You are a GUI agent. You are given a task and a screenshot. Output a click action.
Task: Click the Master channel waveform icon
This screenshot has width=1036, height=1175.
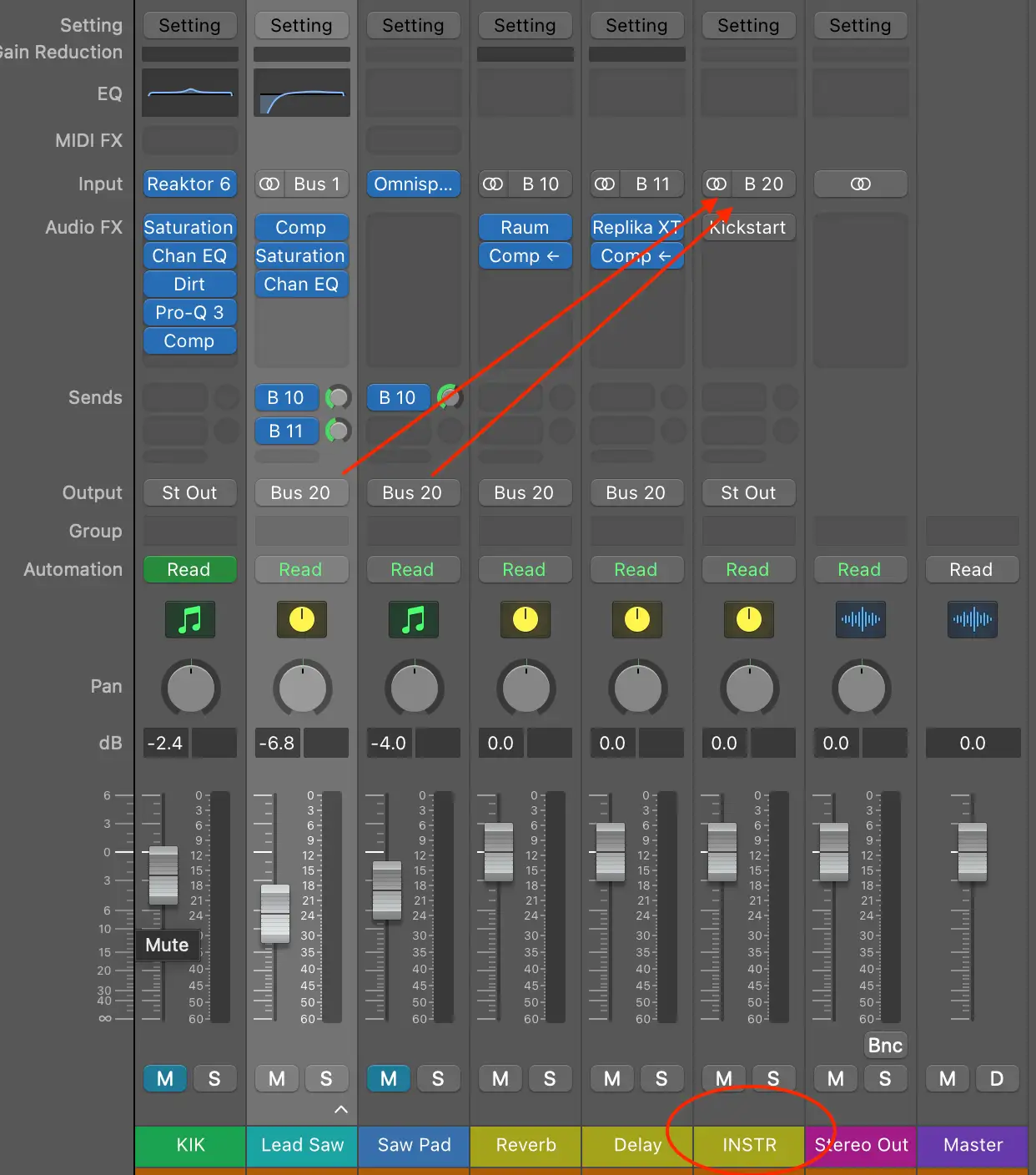[972, 619]
